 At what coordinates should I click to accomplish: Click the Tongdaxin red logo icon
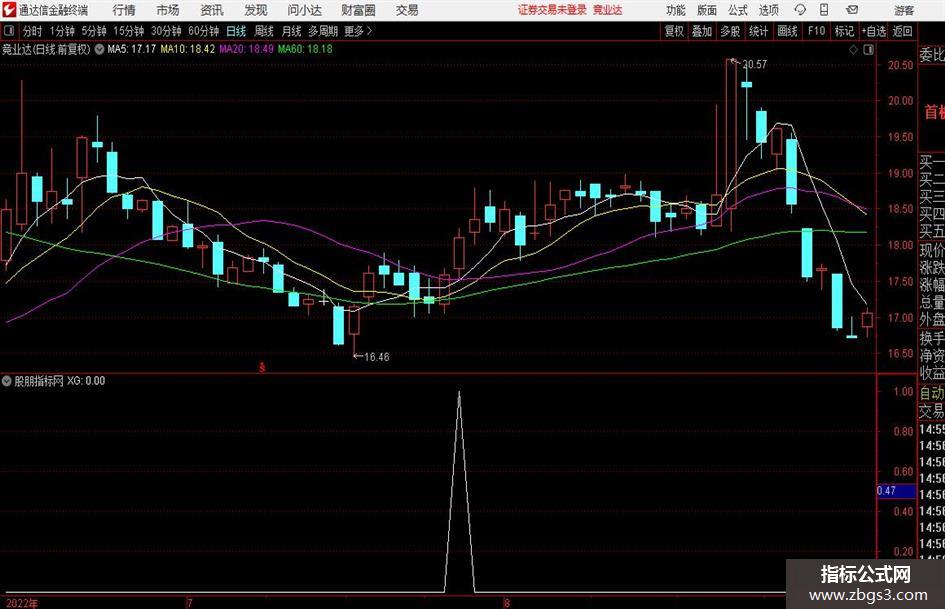pyautogui.click(x=8, y=10)
